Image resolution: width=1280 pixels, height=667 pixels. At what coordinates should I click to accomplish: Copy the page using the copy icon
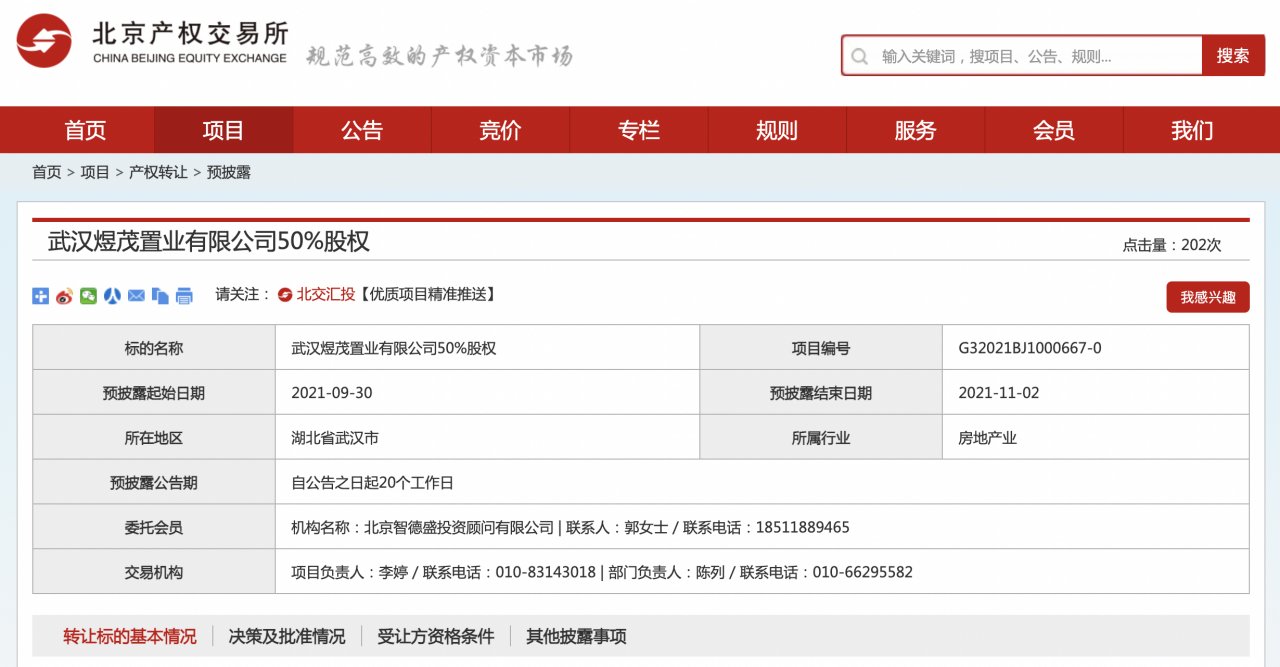click(159, 295)
